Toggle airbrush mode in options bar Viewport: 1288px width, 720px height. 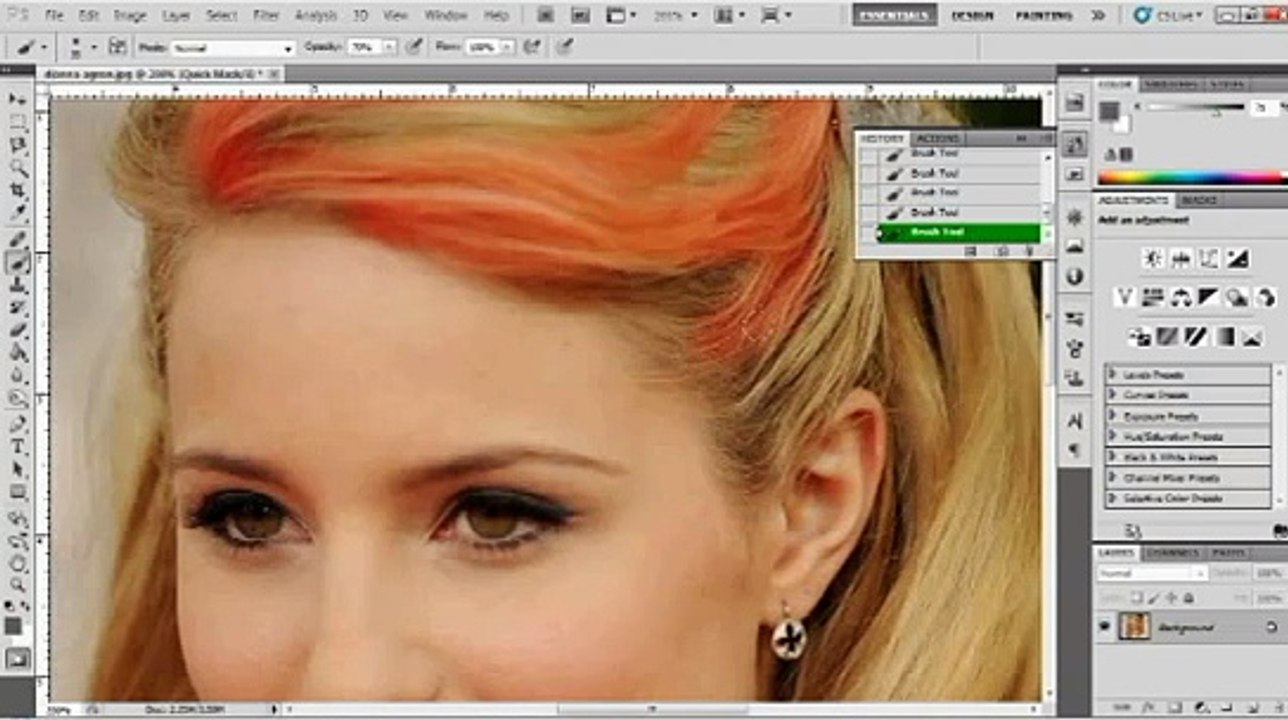coord(533,47)
